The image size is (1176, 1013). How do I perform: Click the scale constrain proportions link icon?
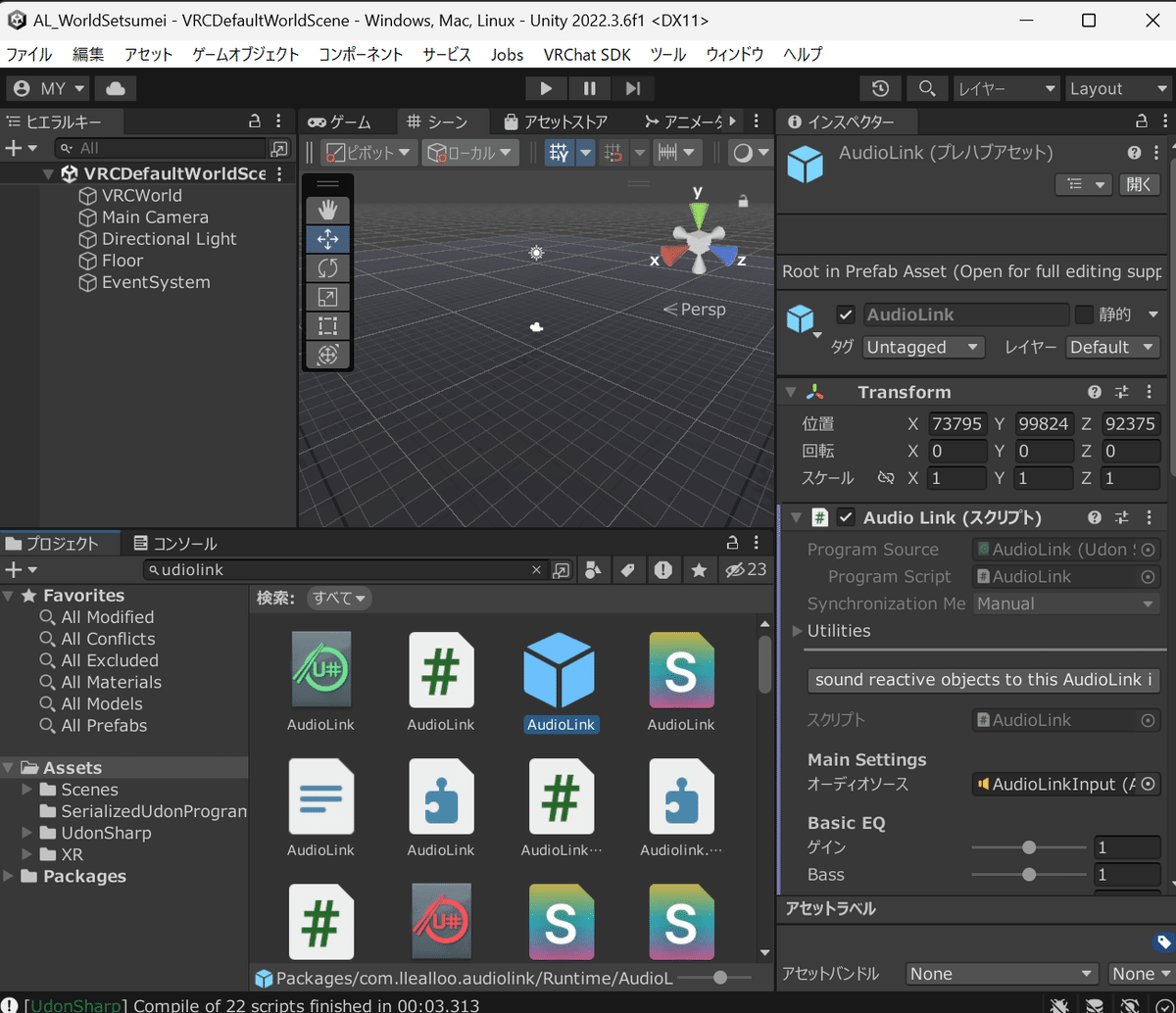[x=886, y=478]
